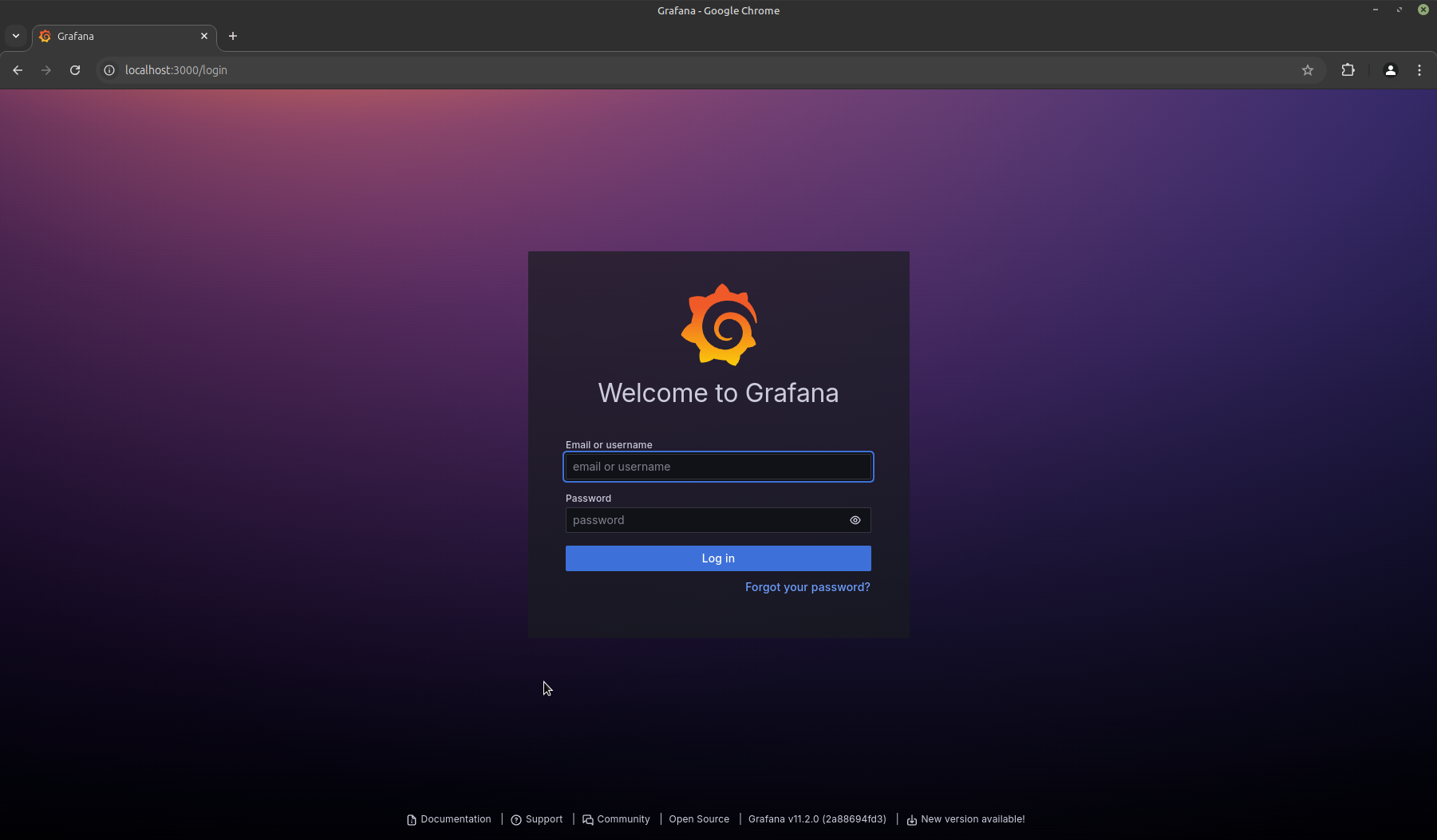Click New version available link
Viewport: 1437px width, 840px height.
coord(965,819)
